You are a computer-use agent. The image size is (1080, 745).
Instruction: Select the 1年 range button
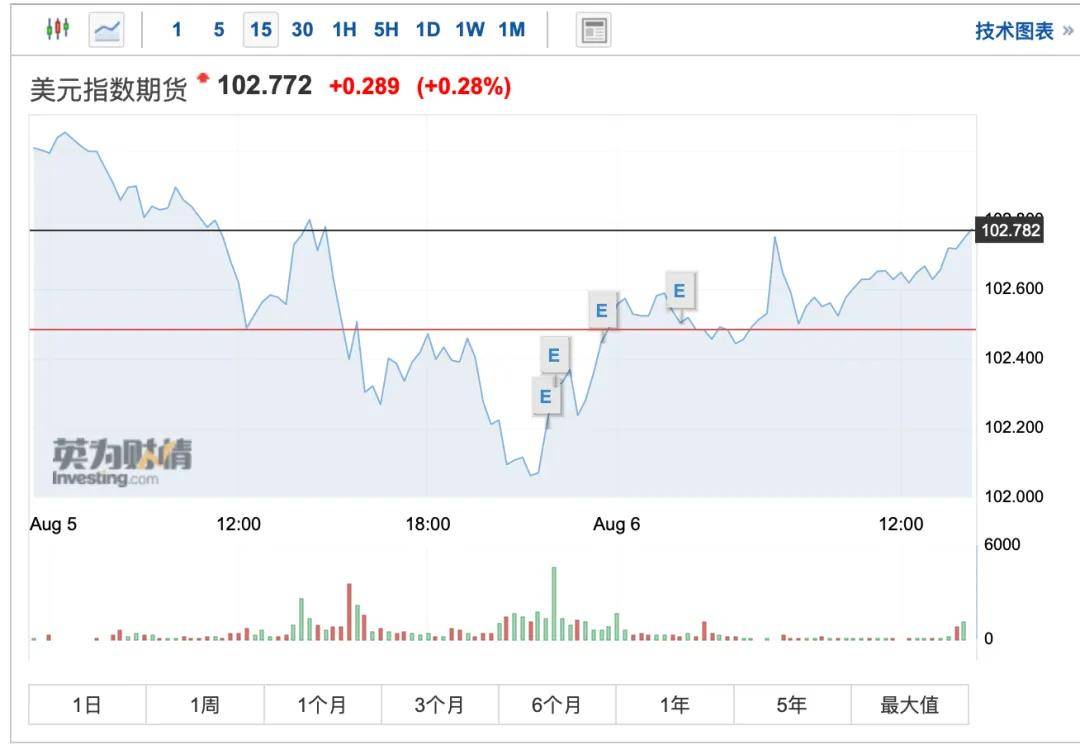(674, 705)
